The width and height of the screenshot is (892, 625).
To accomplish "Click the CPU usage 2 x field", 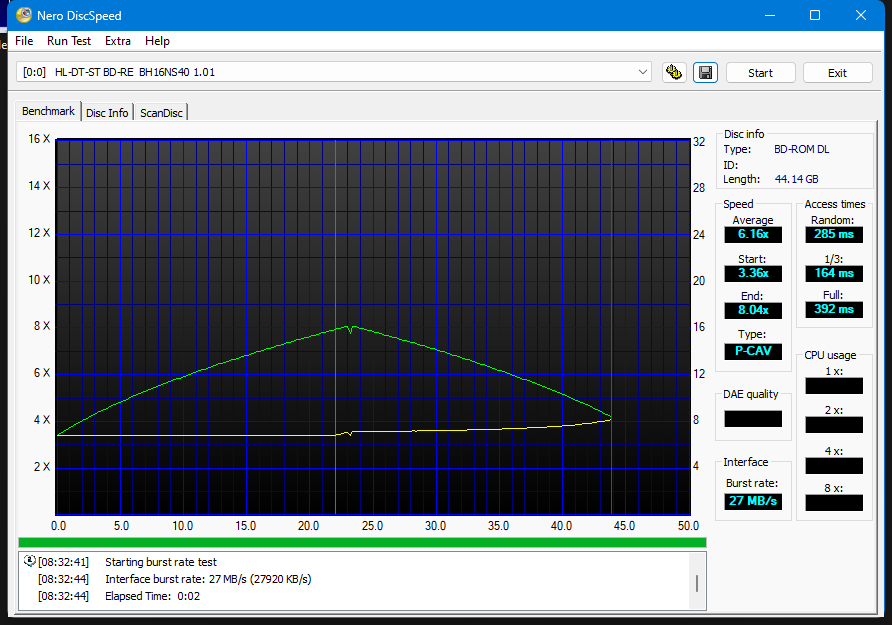I will click(834, 425).
